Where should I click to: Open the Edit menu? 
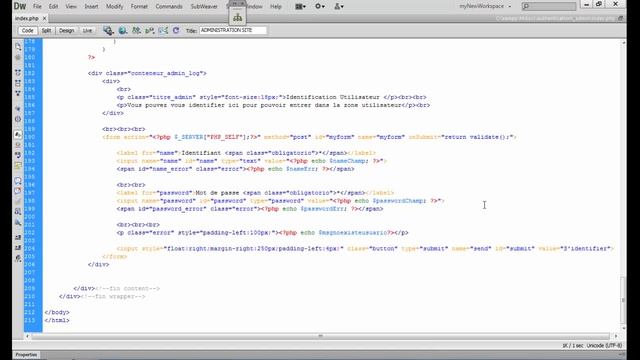pos(53,7)
